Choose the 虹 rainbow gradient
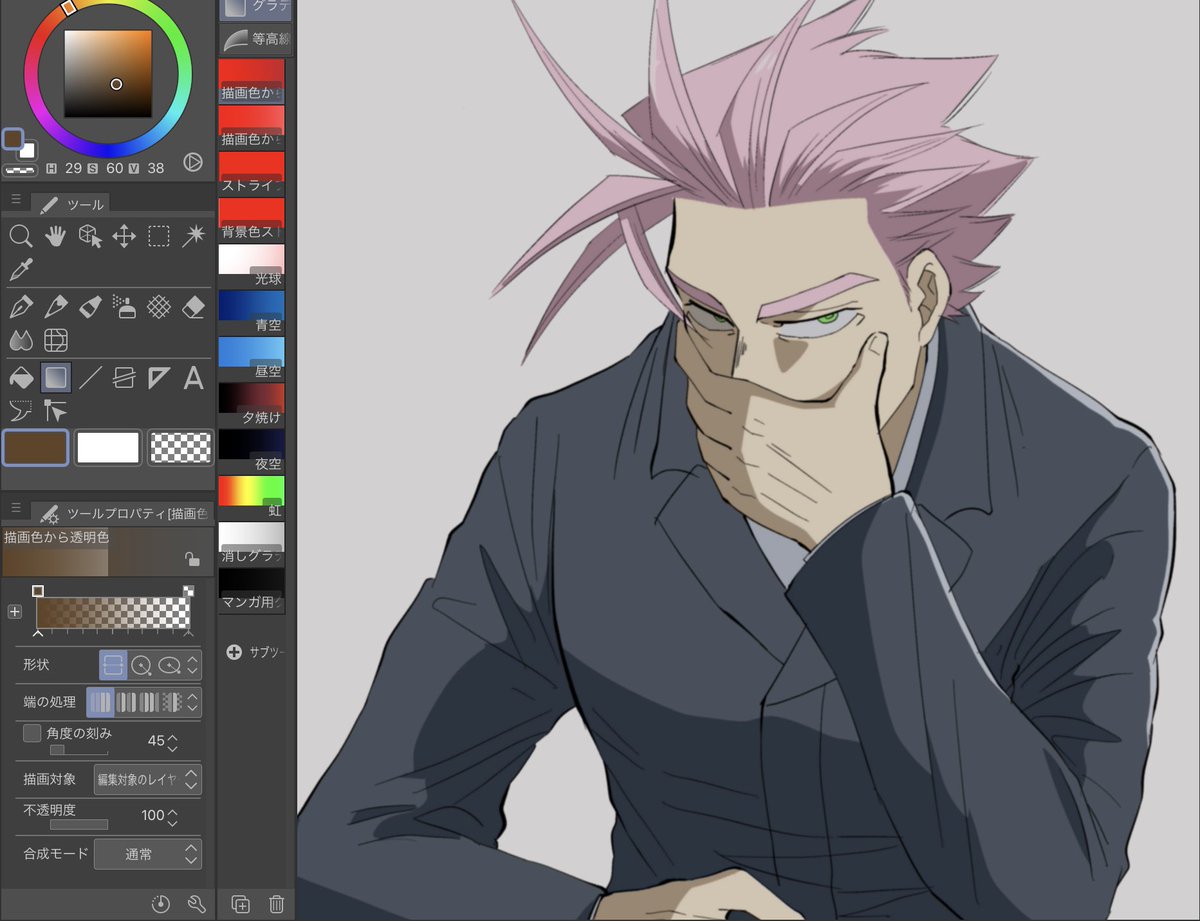1200x921 pixels. click(251, 497)
